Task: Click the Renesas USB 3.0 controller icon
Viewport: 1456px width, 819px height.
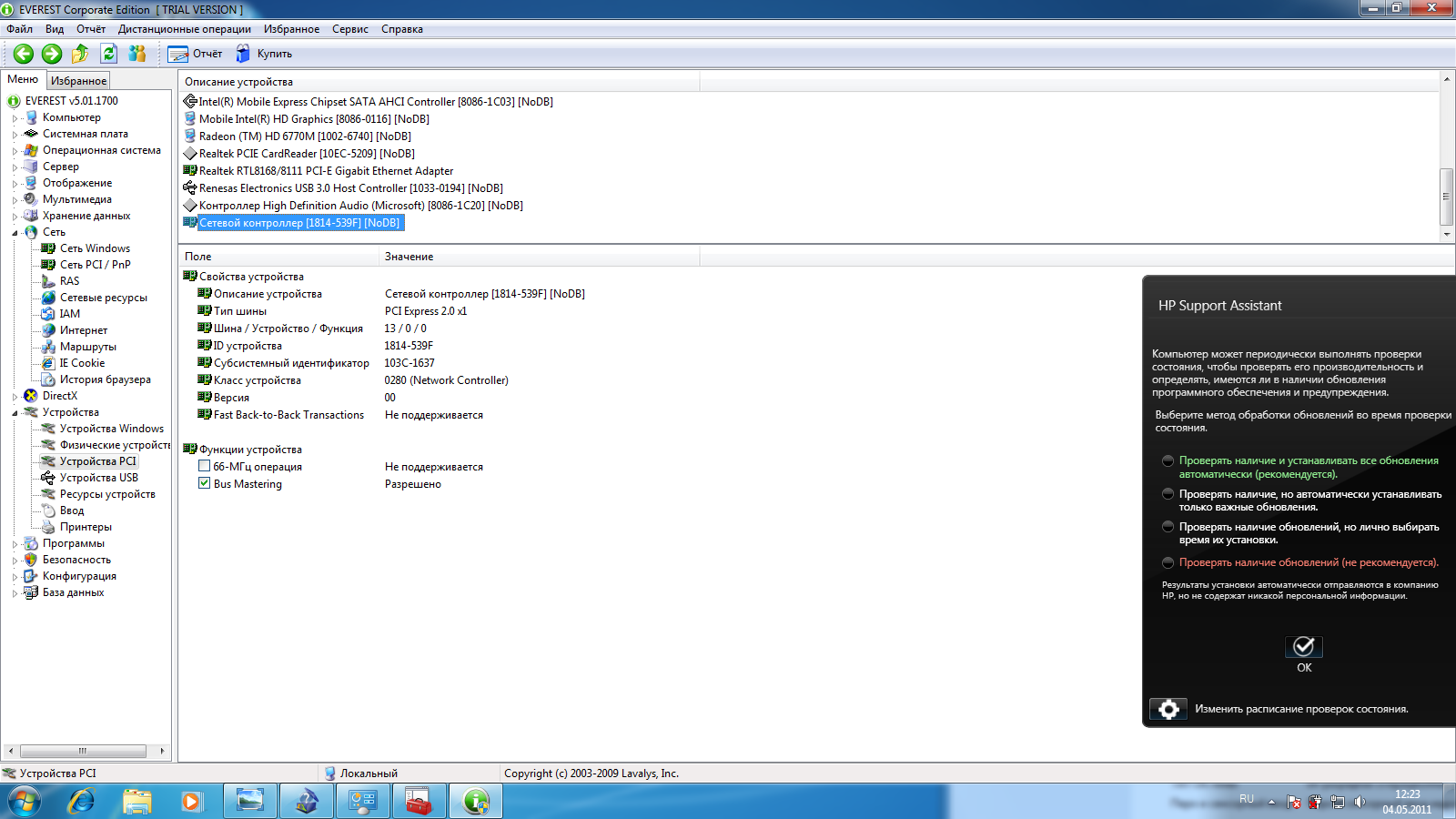Action: [190, 188]
